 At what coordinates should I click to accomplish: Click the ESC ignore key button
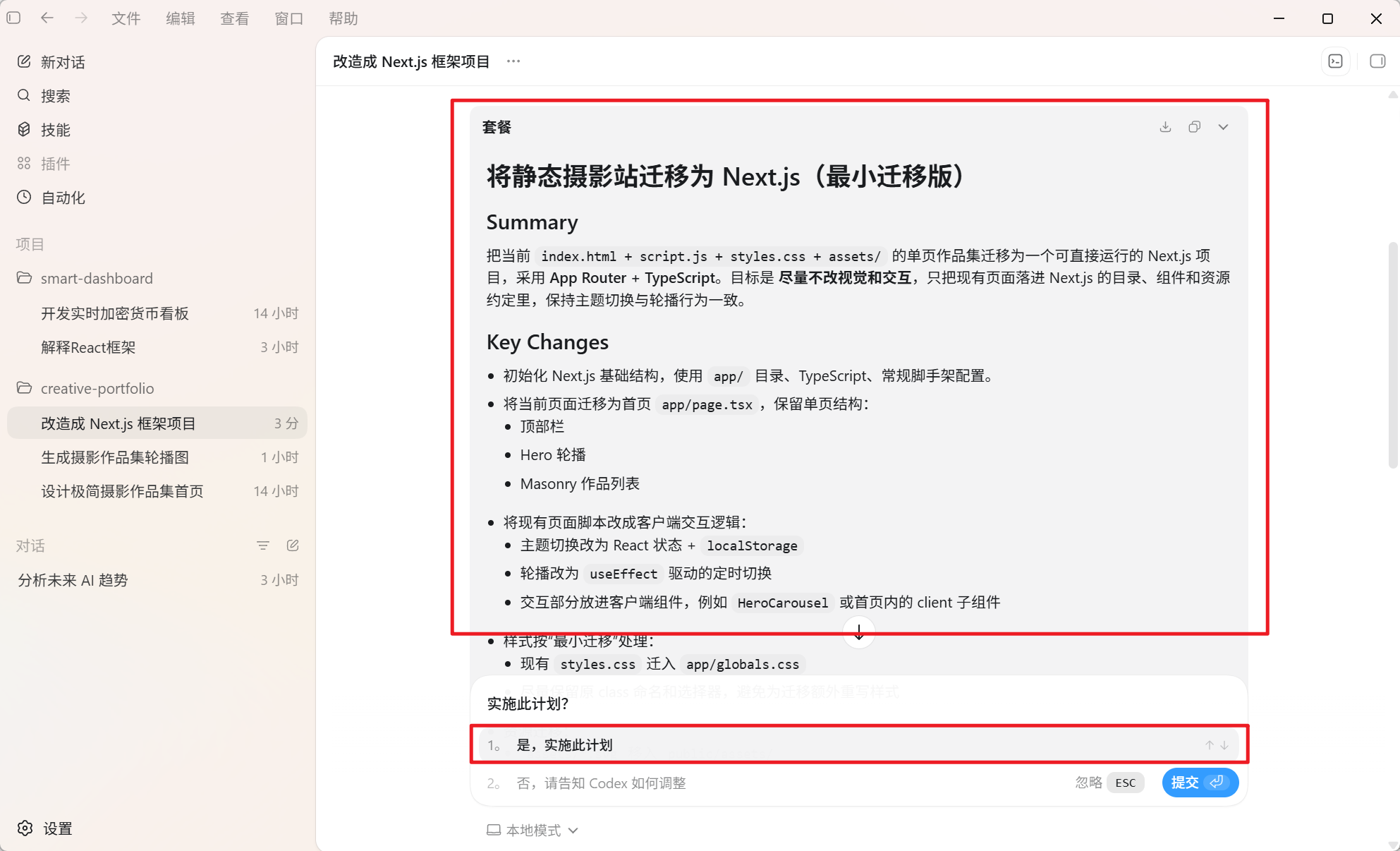[1125, 783]
